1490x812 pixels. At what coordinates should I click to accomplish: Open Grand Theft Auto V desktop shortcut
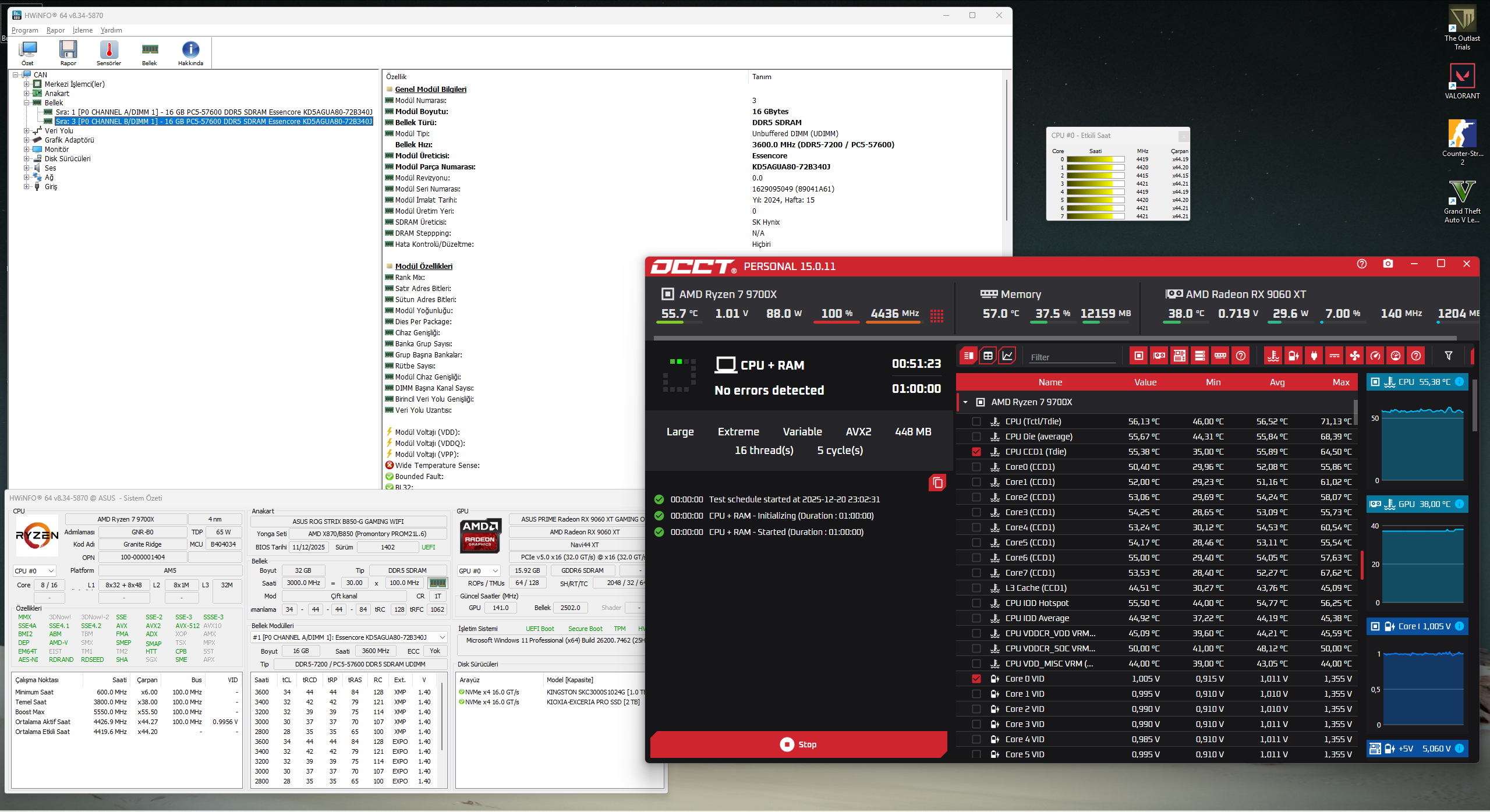(x=1462, y=201)
